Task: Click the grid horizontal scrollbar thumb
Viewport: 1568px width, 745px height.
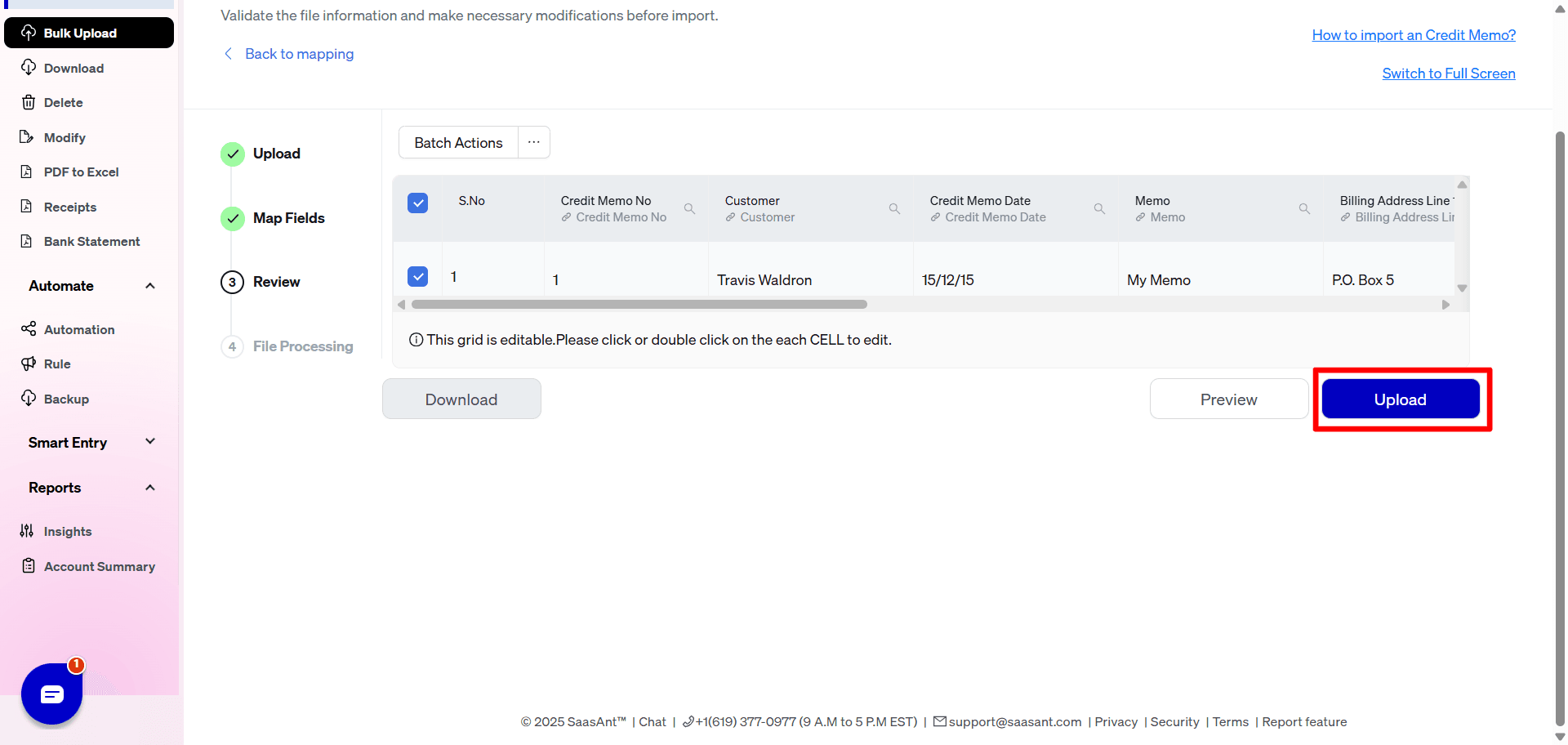Action: point(639,305)
